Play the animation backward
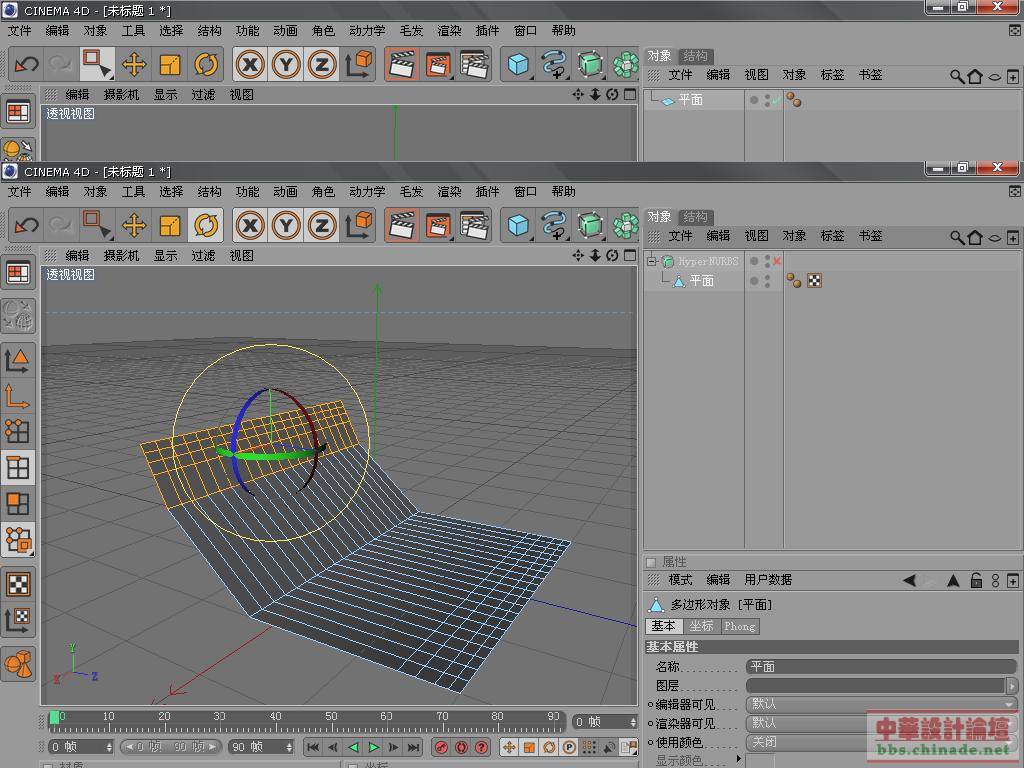1024x768 pixels. click(353, 747)
